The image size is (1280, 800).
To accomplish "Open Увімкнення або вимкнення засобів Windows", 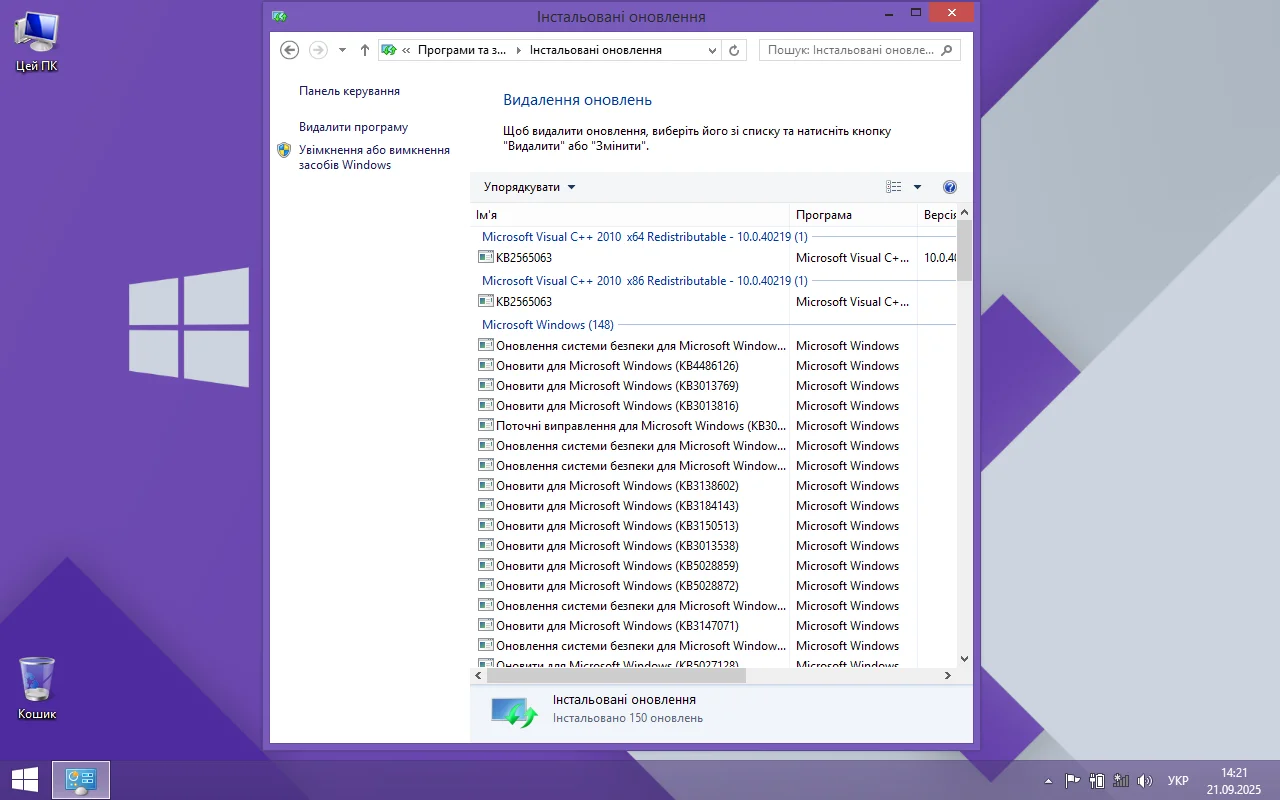I will [x=374, y=157].
